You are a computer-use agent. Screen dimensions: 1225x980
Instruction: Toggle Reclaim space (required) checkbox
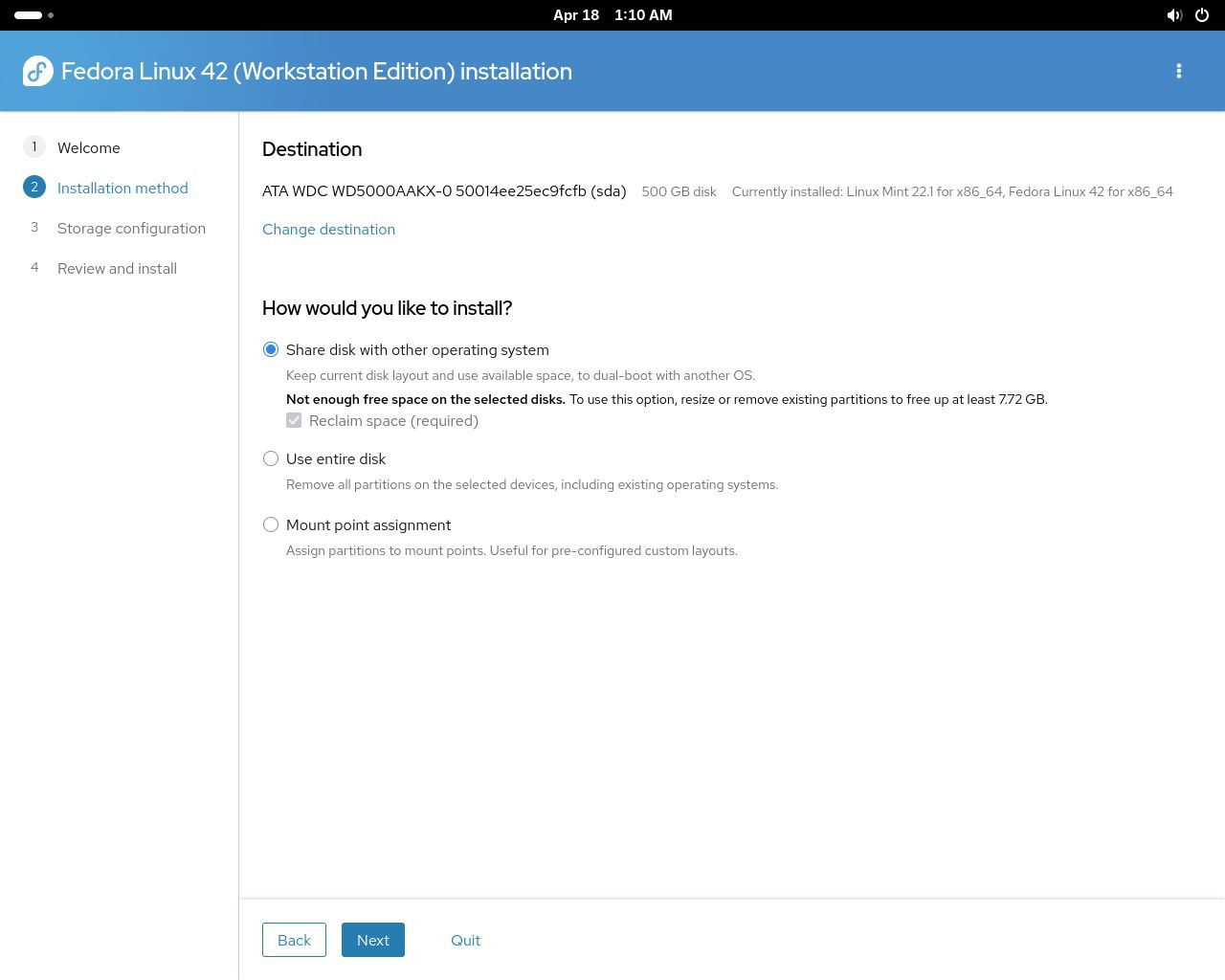click(294, 420)
